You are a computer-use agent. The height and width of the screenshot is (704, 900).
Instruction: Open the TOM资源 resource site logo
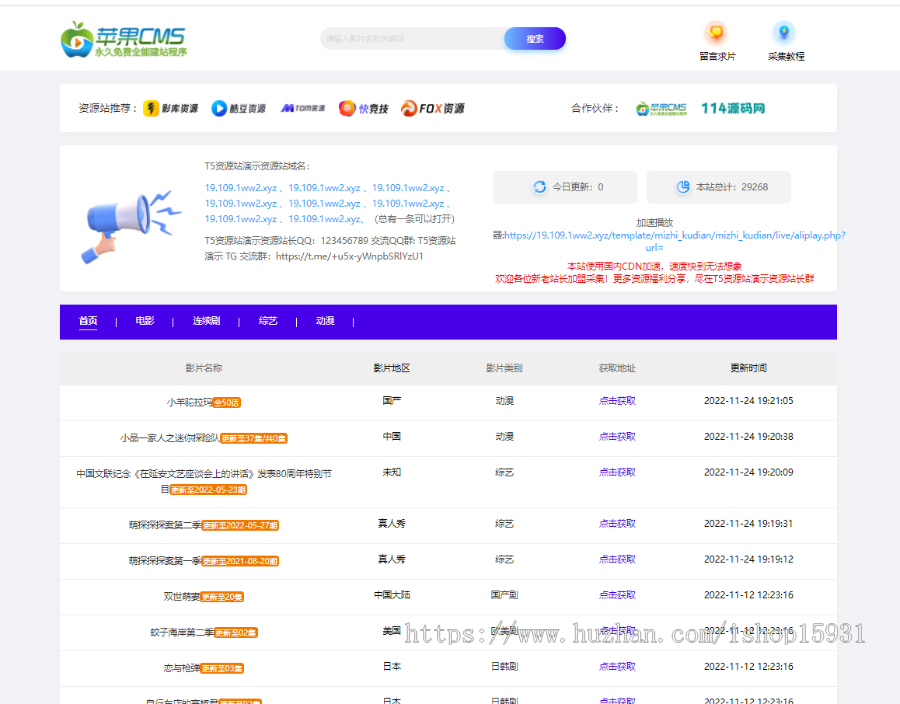tap(302, 108)
